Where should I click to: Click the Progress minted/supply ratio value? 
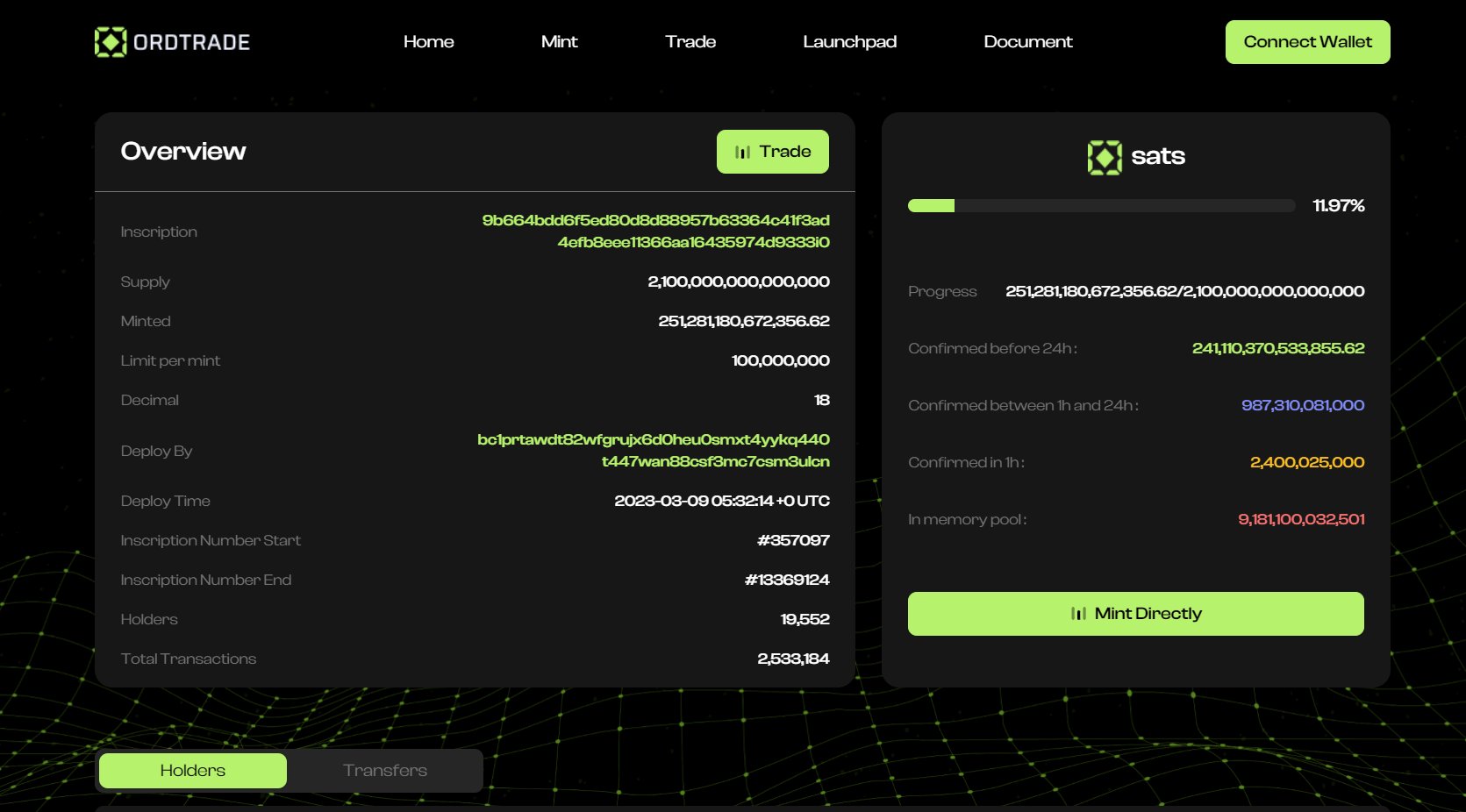coord(1185,291)
